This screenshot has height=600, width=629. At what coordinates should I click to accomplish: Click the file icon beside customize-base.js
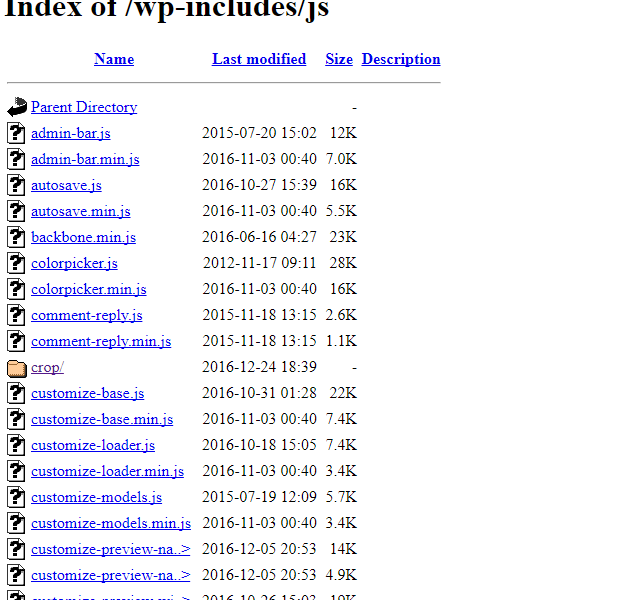(16, 393)
